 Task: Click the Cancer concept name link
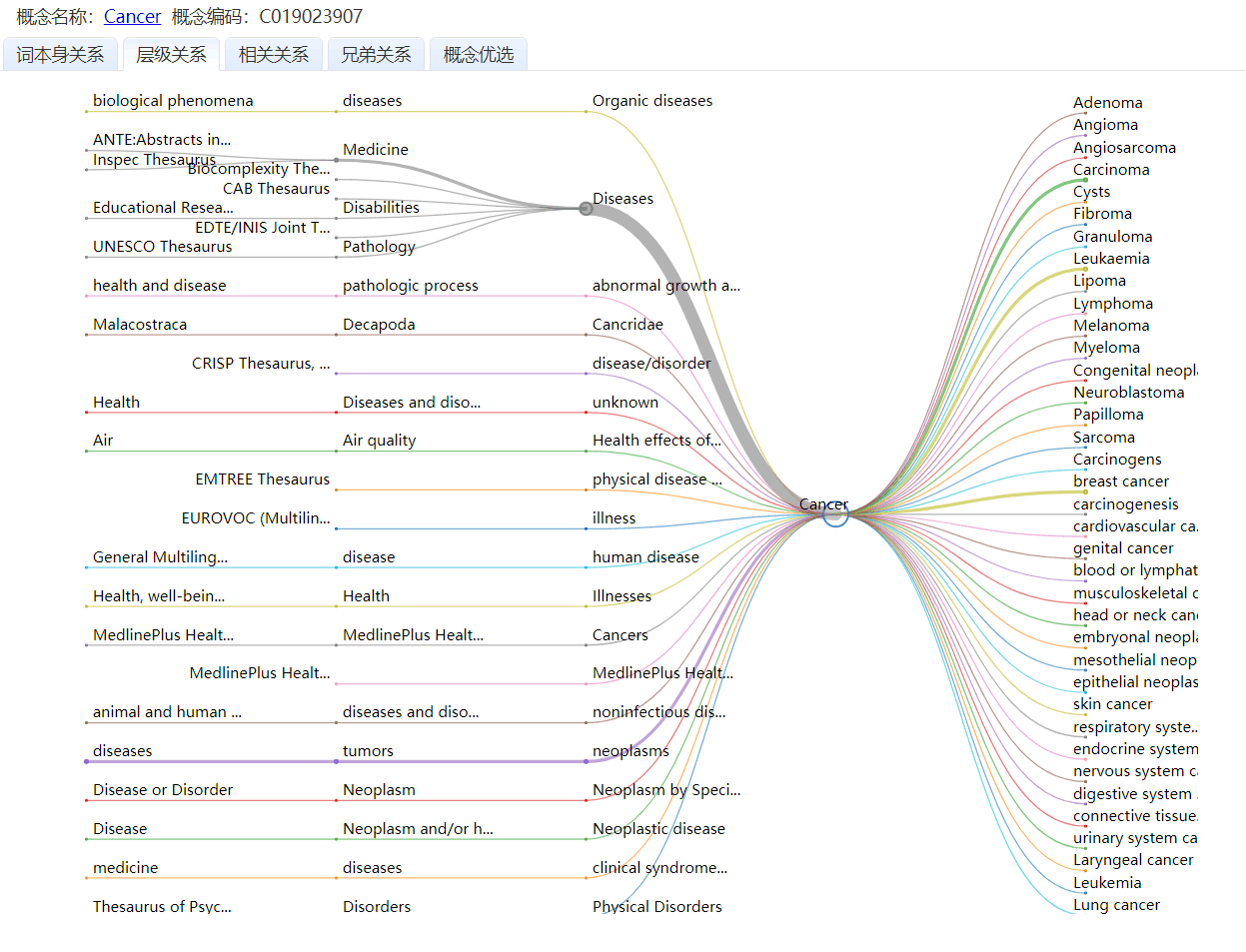[x=132, y=17]
